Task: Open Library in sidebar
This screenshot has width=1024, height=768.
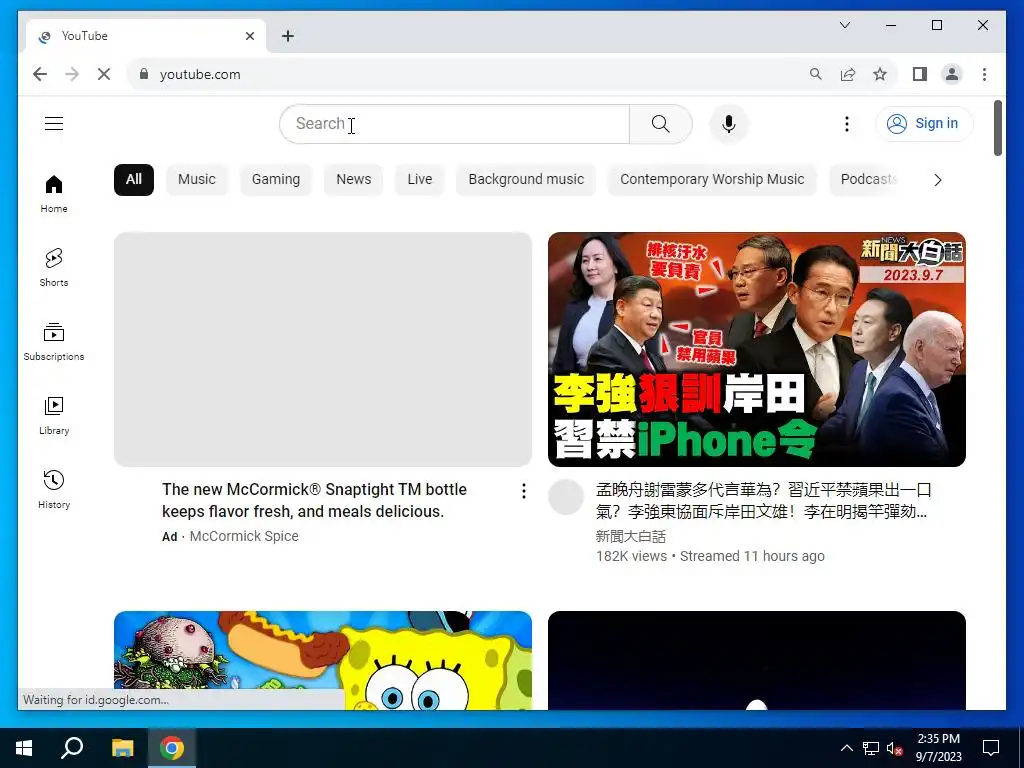Action: click(x=54, y=415)
